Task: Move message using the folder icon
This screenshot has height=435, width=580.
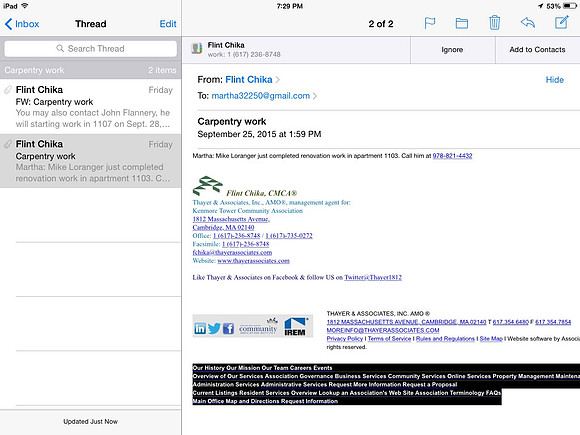Action: coord(462,23)
